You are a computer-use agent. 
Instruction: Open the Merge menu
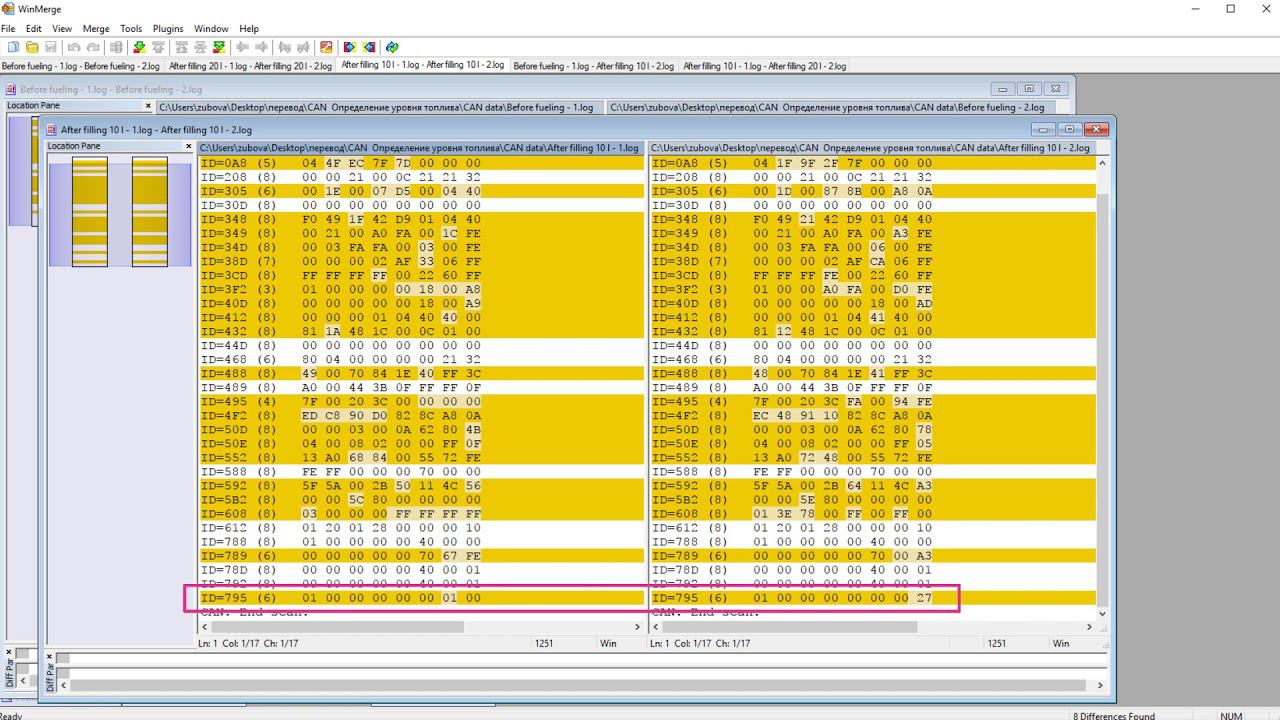click(96, 29)
